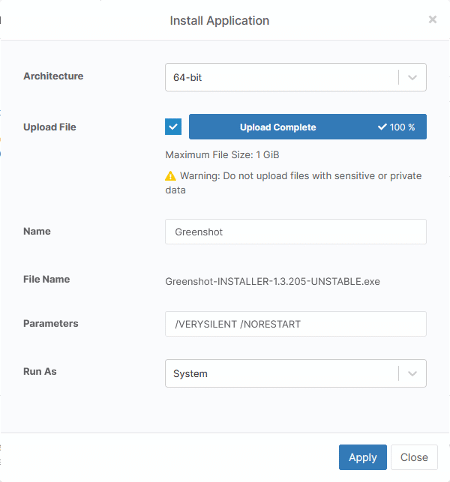Click the Install Application dialog title
Image resolution: width=450 pixels, height=482 pixels.
point(220,21)
